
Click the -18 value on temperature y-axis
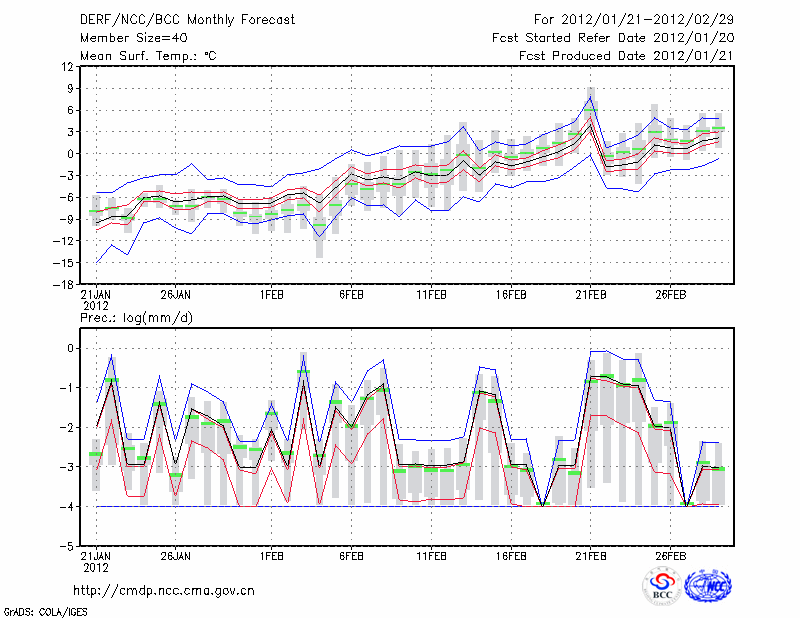click(x=62, y=284)
